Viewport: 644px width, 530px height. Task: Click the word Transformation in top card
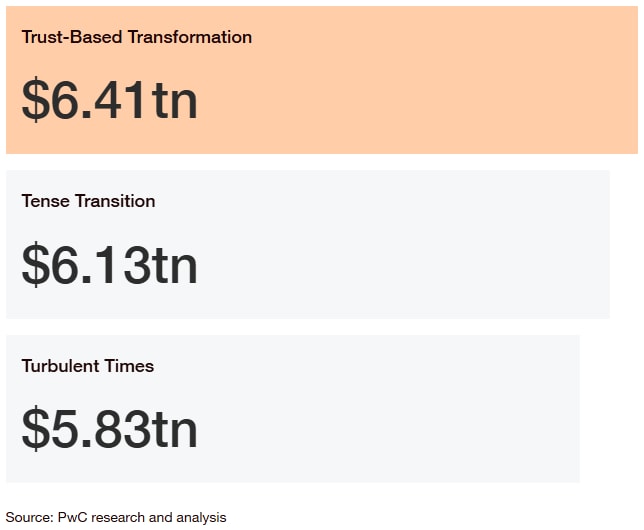190,37
